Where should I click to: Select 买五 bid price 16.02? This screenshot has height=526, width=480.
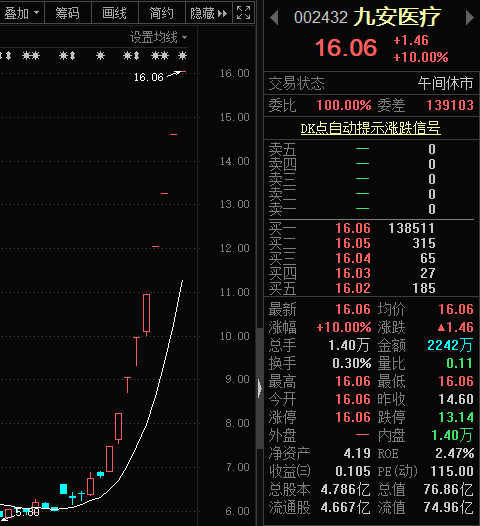[x=353, y=288]
